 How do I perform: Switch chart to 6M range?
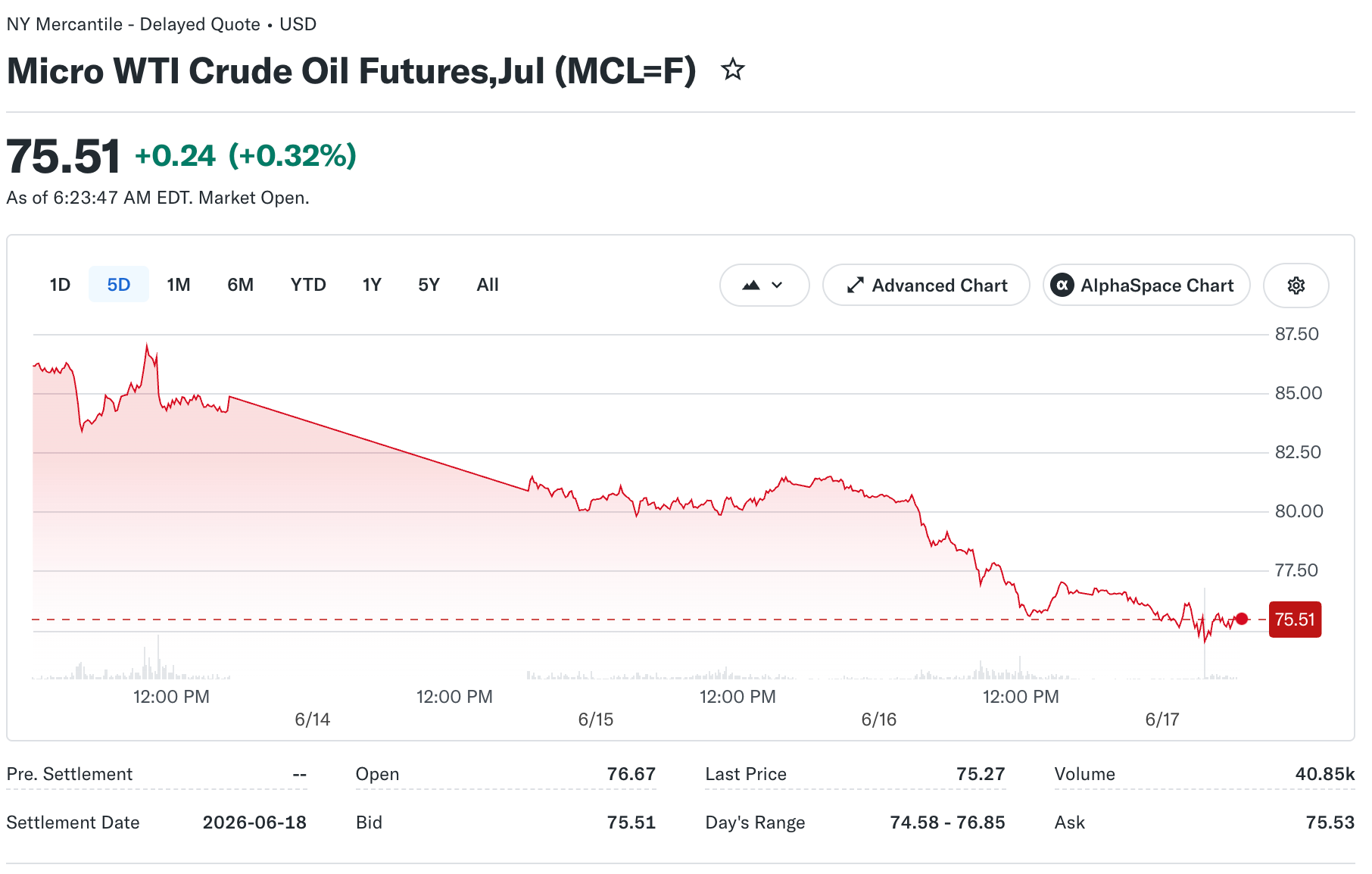click(241, 285)
